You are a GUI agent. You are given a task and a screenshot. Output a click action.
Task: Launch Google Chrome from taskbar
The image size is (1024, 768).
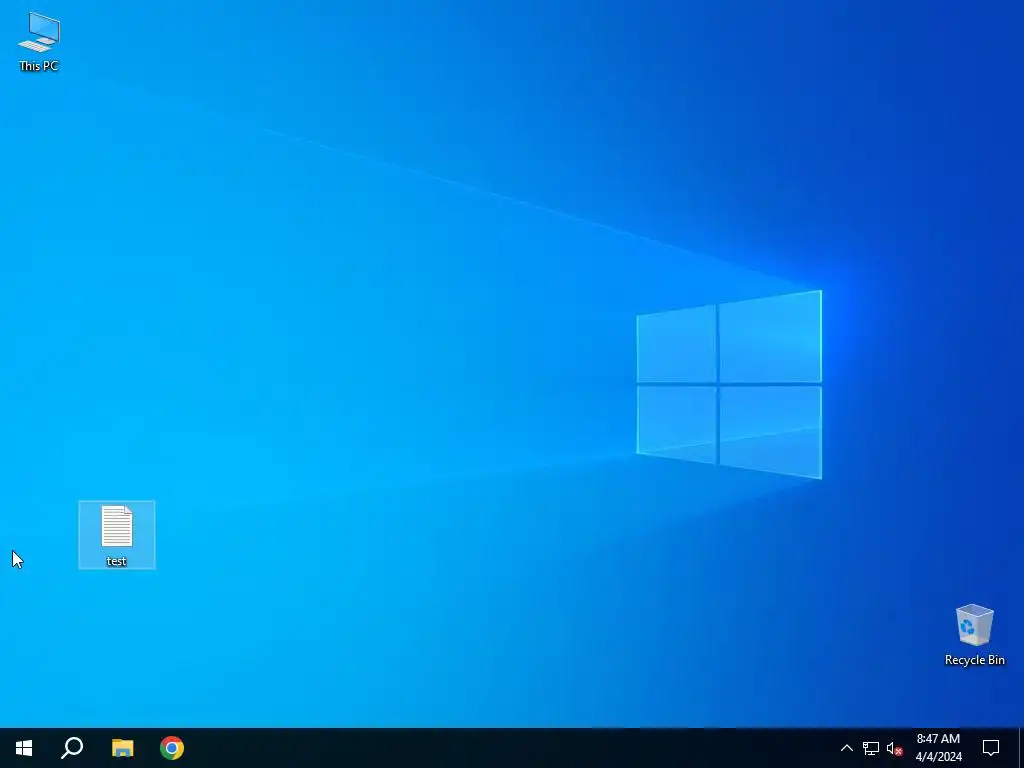172,748
